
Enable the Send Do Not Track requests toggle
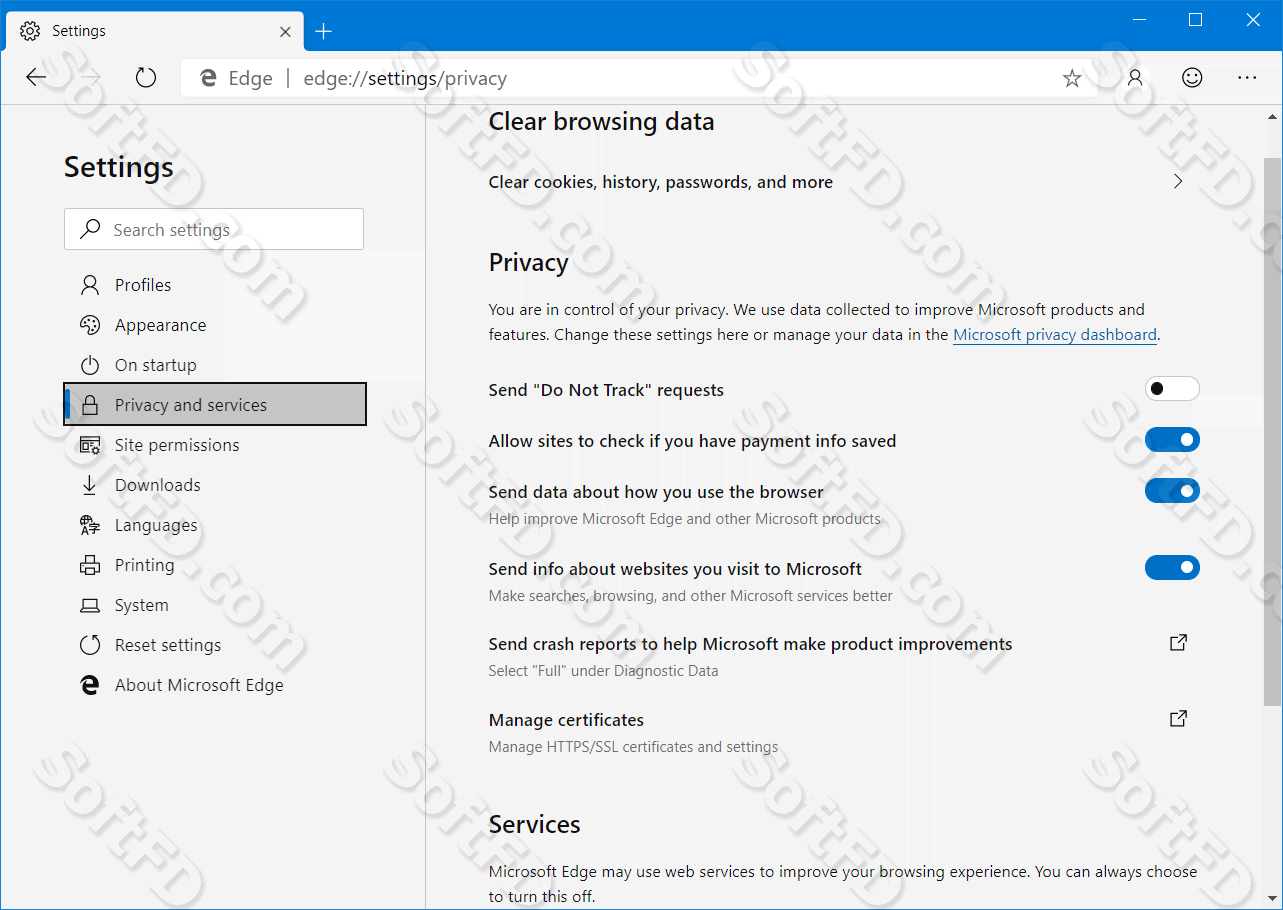(x=1172, y=389)
